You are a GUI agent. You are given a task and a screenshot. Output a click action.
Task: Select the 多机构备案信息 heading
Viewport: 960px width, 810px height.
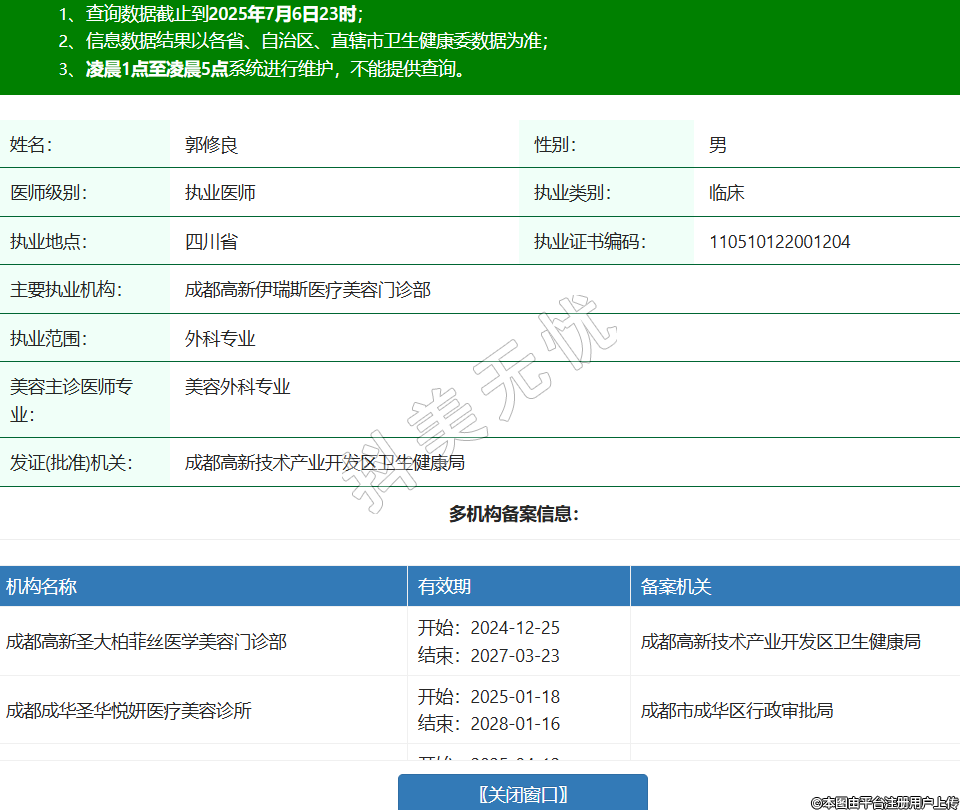tap(513, 514)
